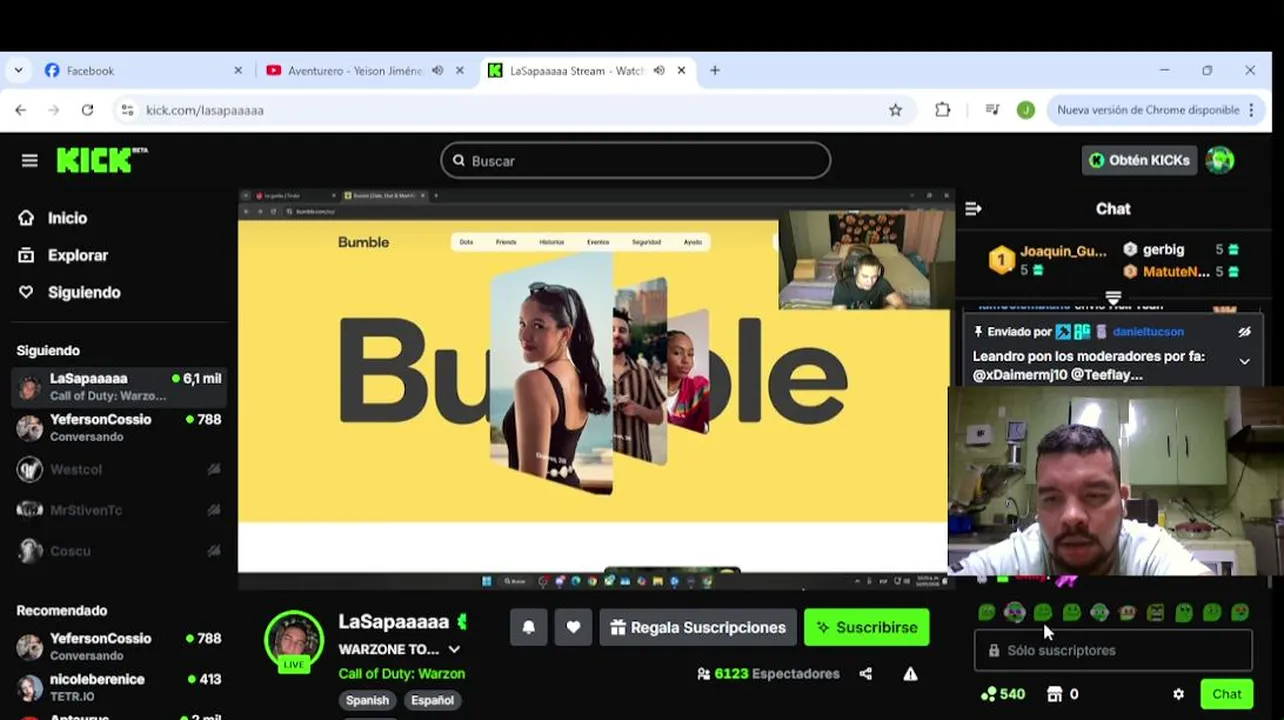Switch to Aventurero - Yeison Jiménez tab

(364, 71)
